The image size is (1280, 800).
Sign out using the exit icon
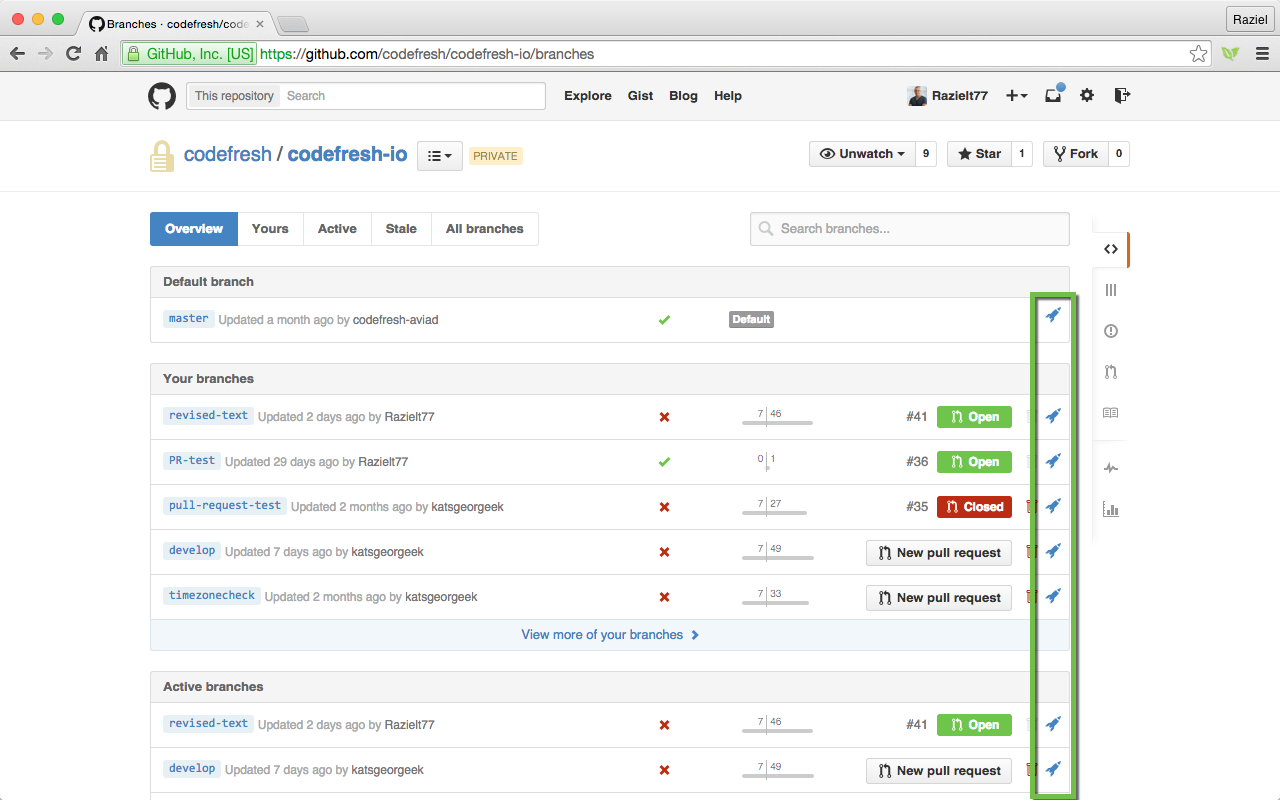point(1122,95)
